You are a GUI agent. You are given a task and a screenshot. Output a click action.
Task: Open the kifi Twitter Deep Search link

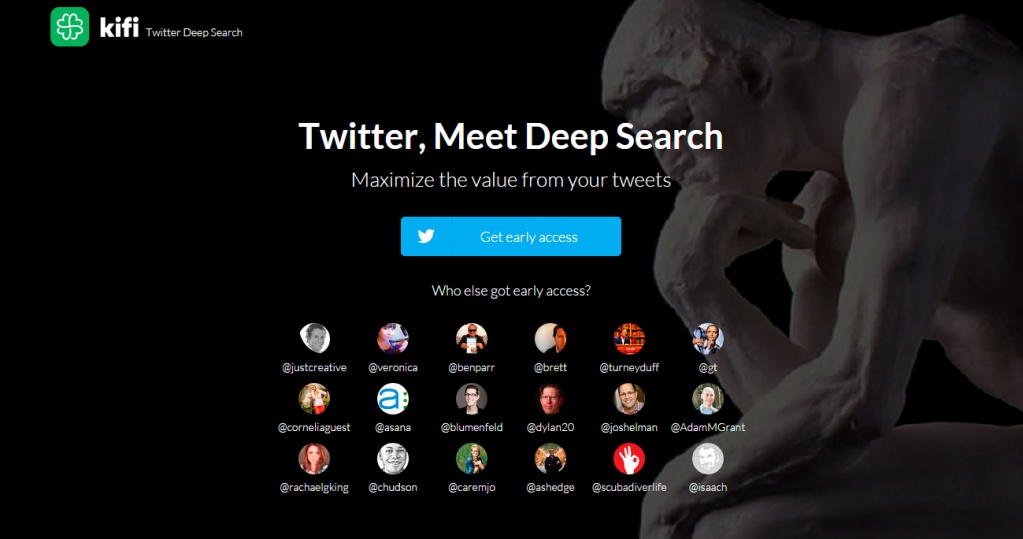[171, 28]
